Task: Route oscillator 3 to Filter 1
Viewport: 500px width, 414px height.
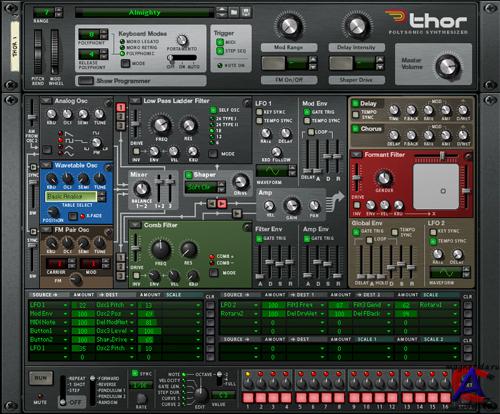Action: 121,126
